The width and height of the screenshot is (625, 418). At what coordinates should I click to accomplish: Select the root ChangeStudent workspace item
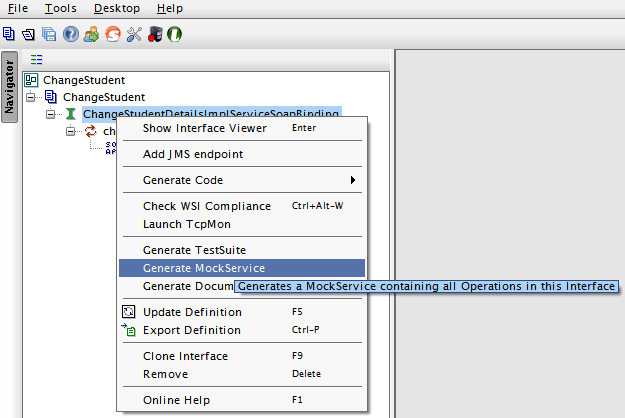click(83, 80)
